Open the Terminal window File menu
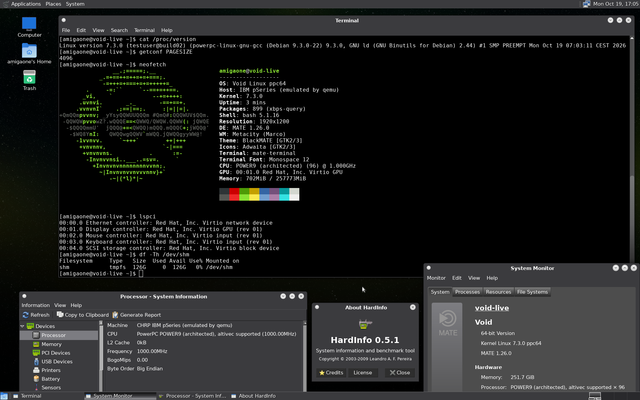Screen dimensions: 640x400 pyautogui.click(x=66, y=30)
